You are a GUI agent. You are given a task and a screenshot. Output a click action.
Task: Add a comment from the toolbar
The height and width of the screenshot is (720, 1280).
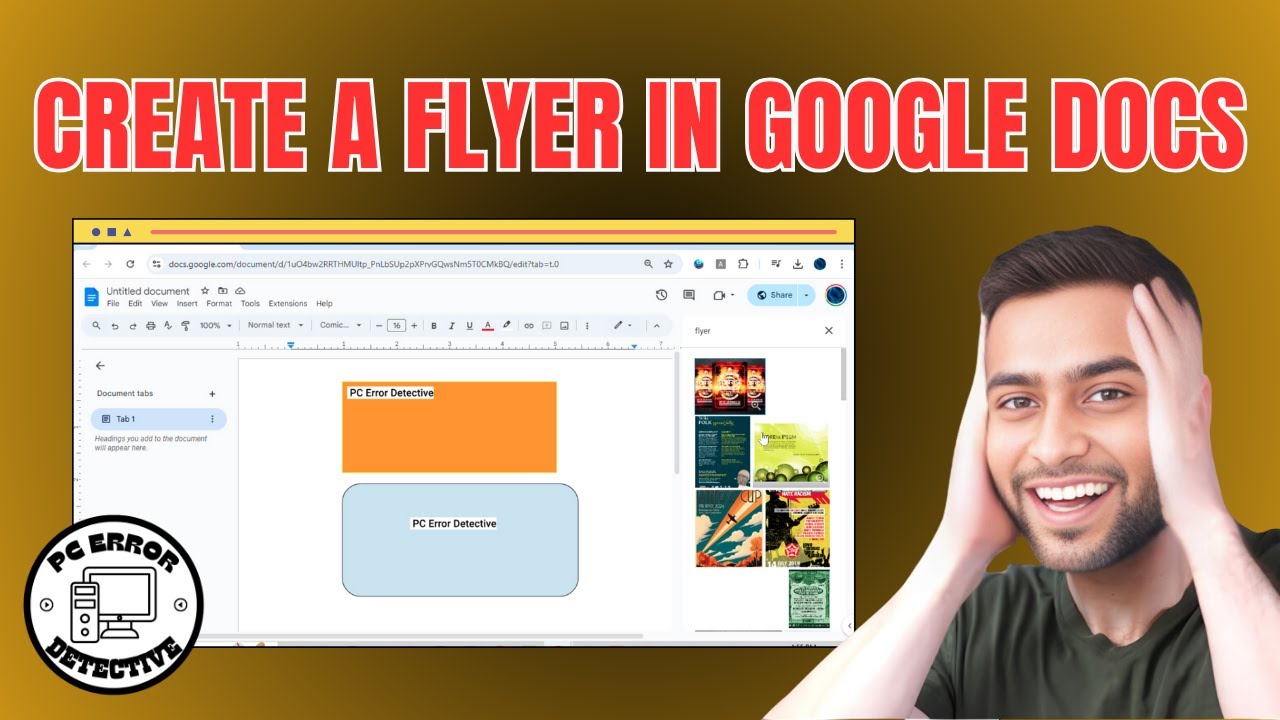point(547,326)
